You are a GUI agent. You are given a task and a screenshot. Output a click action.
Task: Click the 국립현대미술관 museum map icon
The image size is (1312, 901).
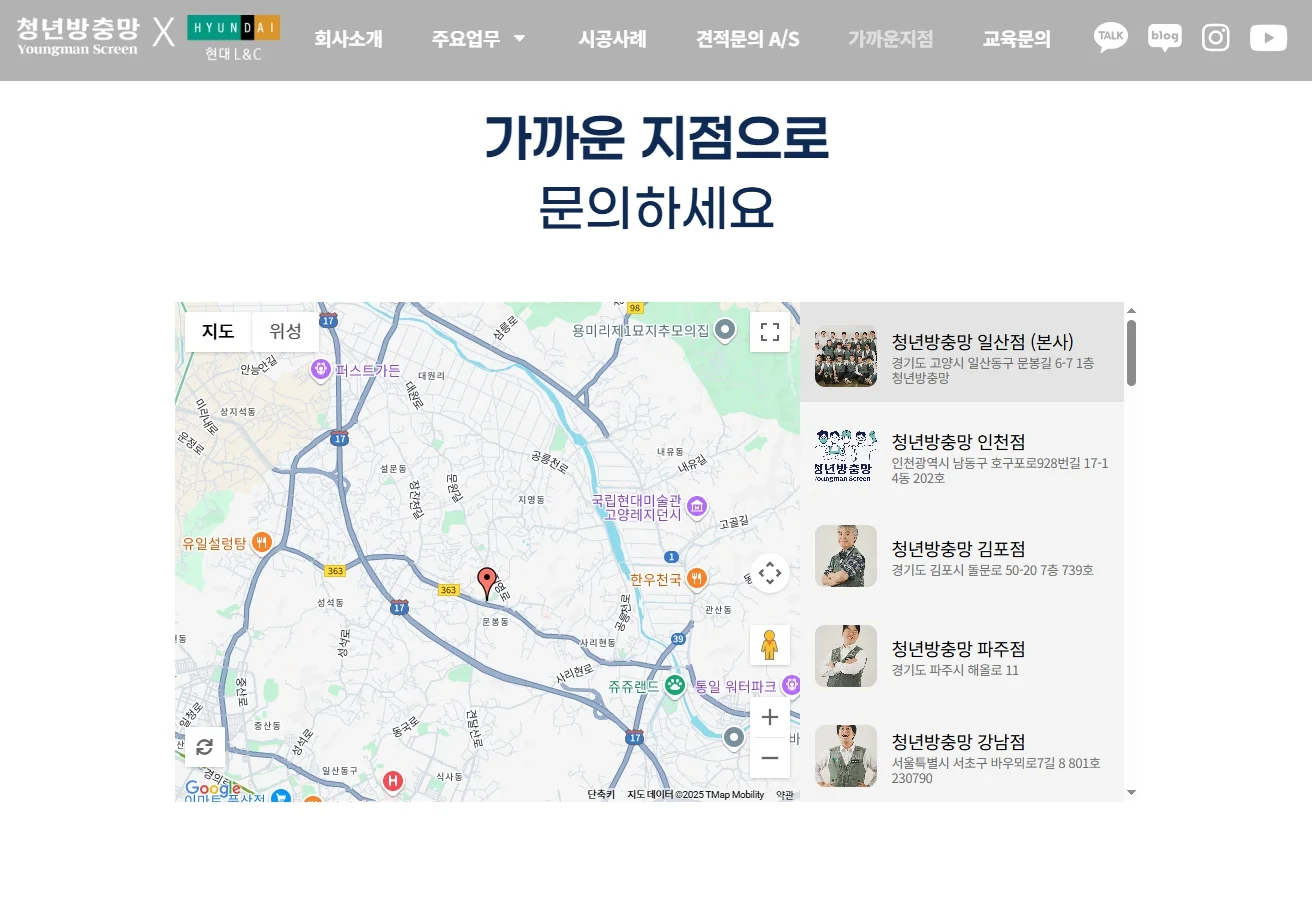(x=697, y=506)
